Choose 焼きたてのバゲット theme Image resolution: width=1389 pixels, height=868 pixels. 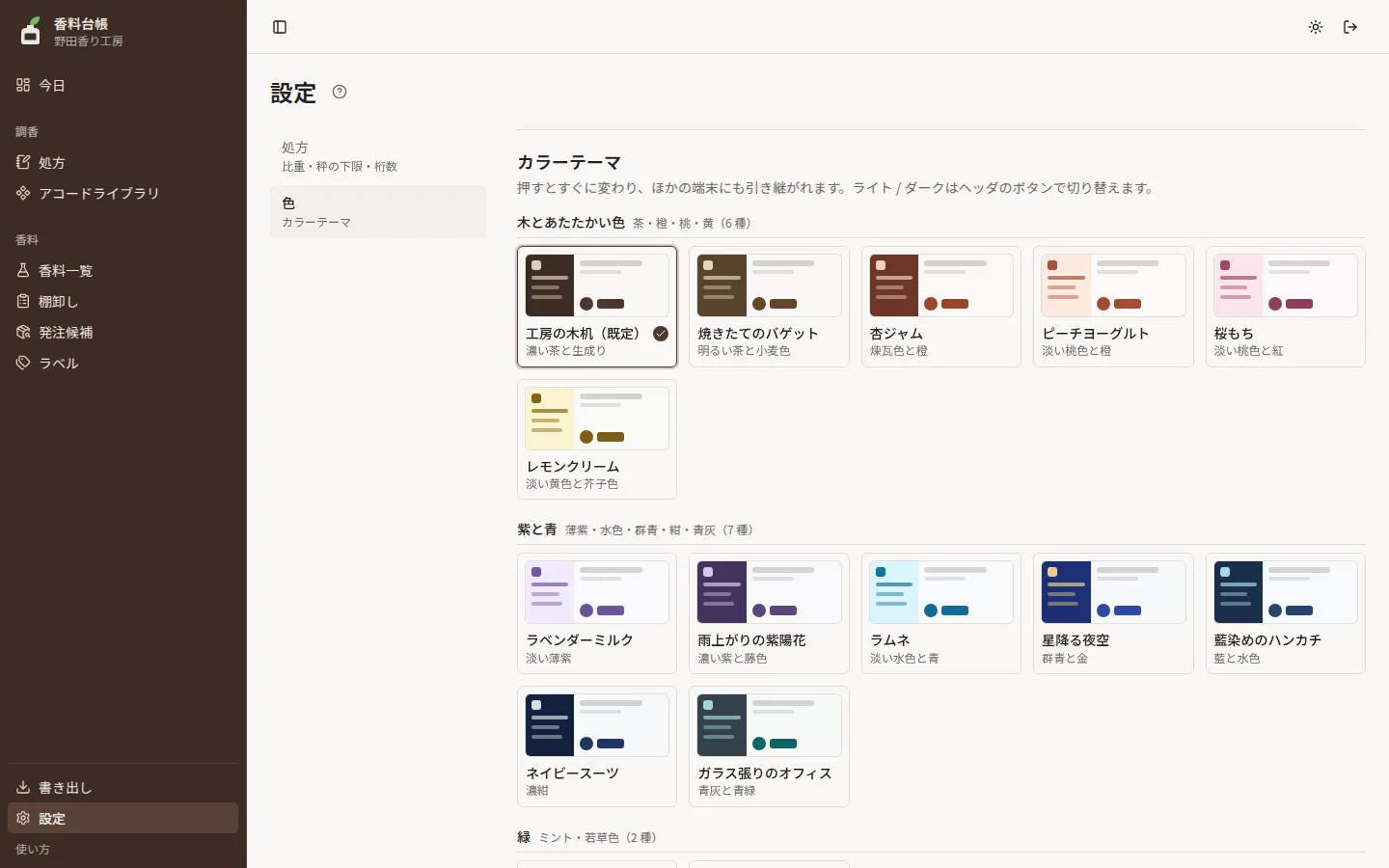[769, 307]
